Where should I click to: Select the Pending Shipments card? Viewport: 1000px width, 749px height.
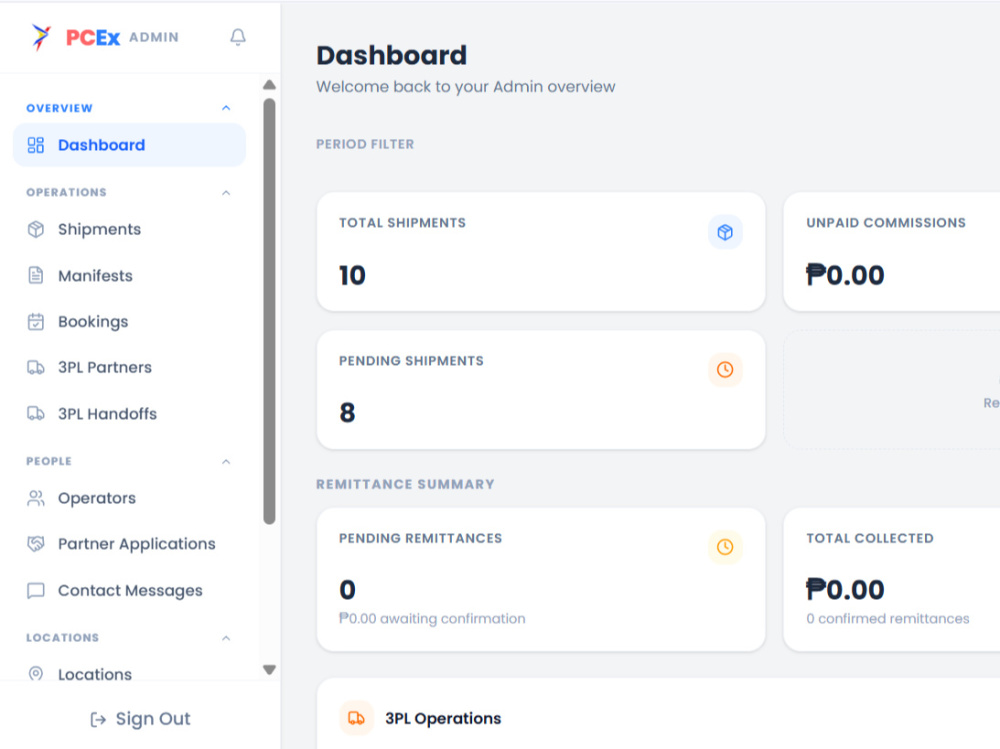click(541, 390)
